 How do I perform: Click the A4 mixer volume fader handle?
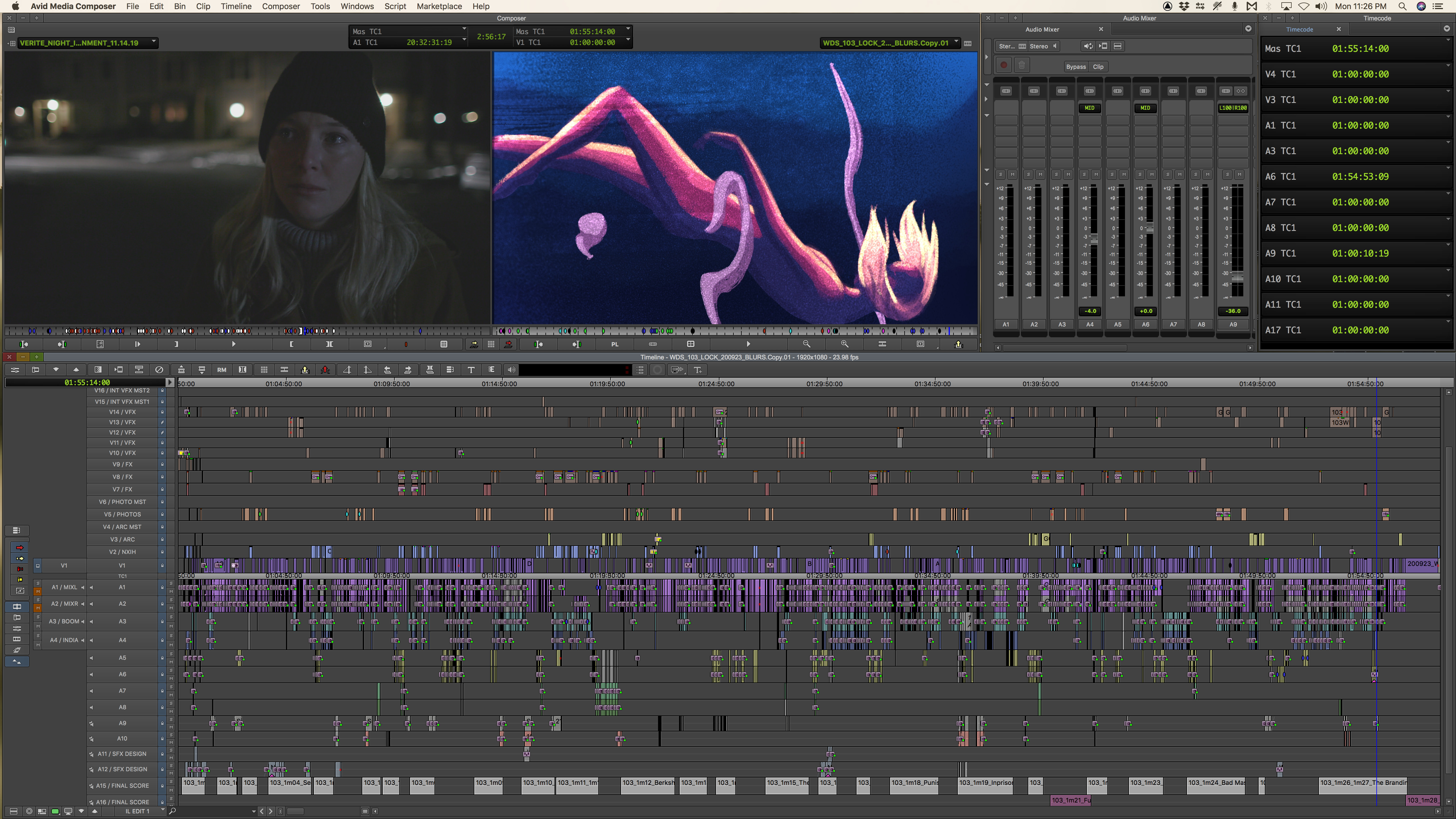(1094, 240)
